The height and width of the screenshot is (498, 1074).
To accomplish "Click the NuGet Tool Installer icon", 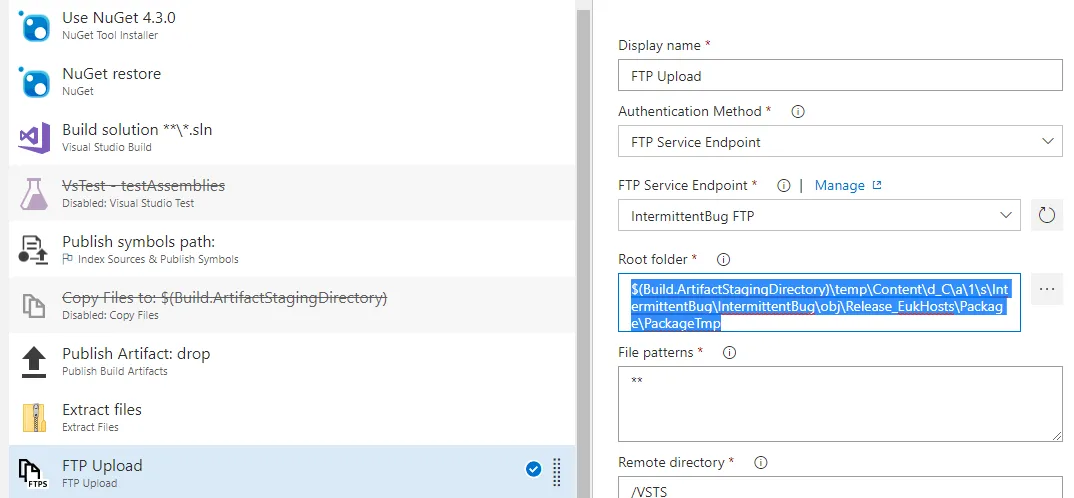I will pyautogui.click(x=35, y=26).
